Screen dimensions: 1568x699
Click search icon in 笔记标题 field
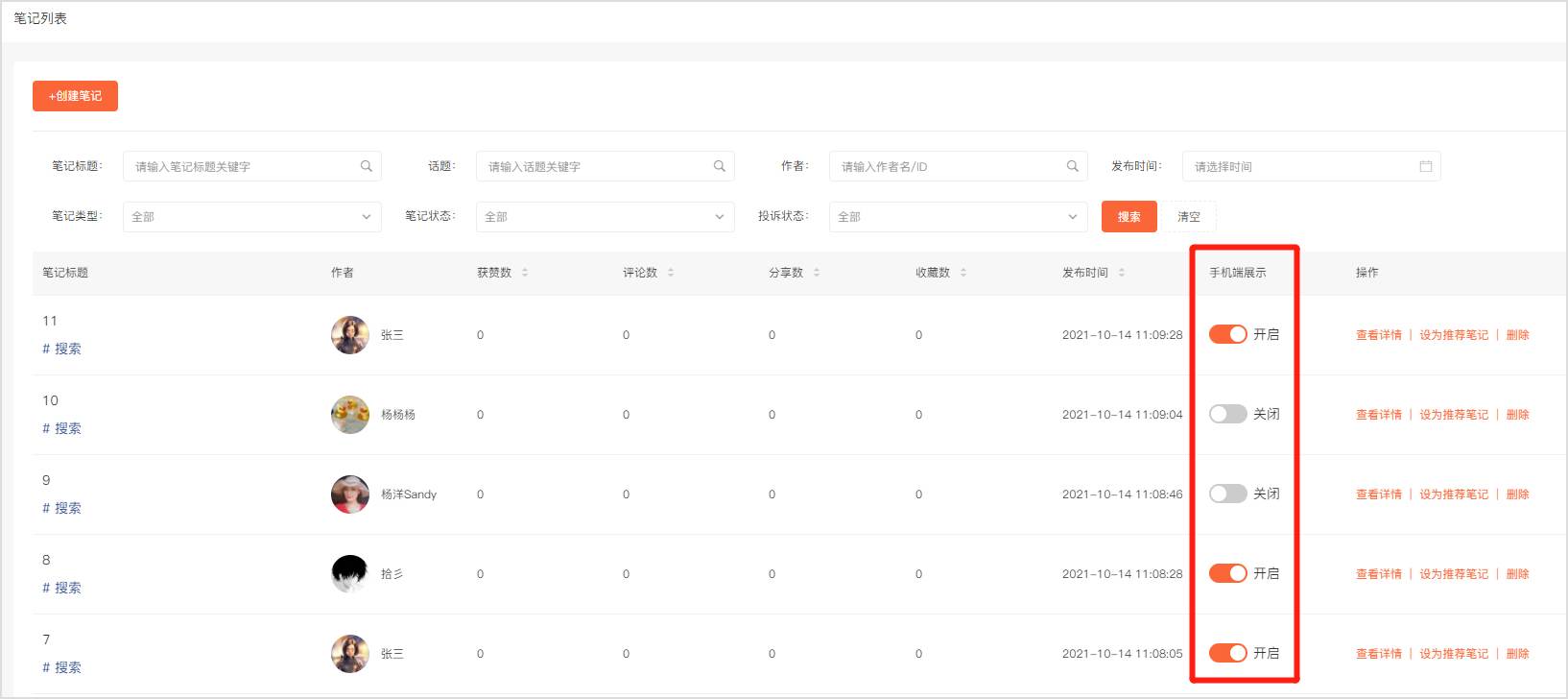pos(366,166)
